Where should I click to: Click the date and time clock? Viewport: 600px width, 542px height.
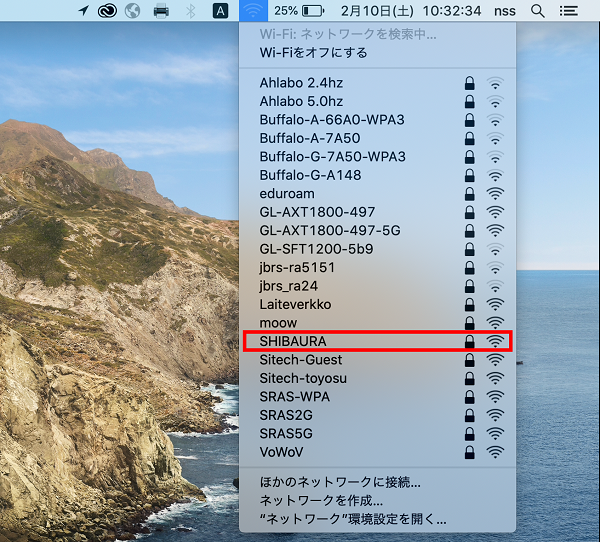tap(411, 11)
